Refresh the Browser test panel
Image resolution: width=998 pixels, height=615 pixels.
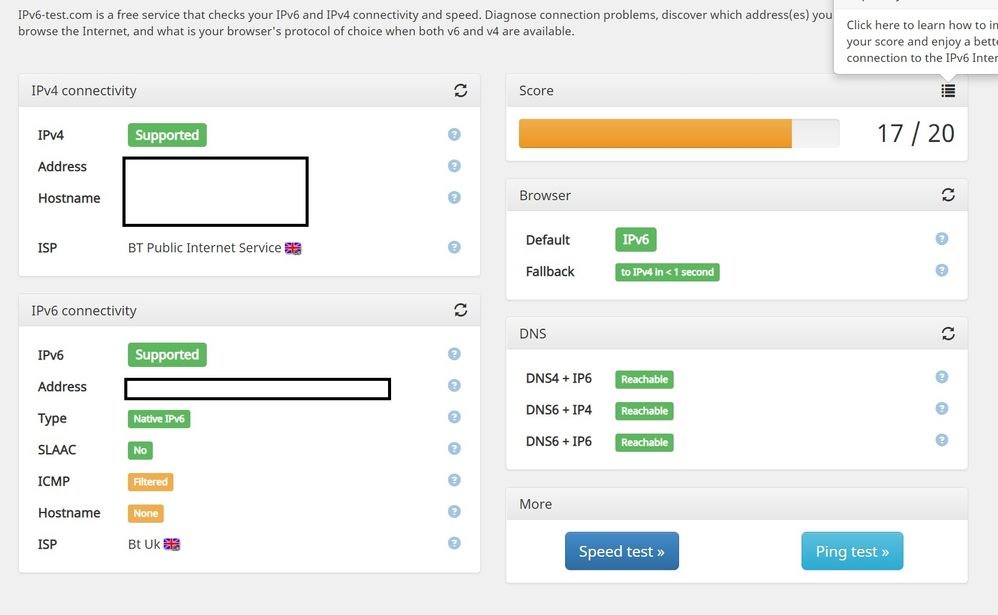[x=948, y=195]
